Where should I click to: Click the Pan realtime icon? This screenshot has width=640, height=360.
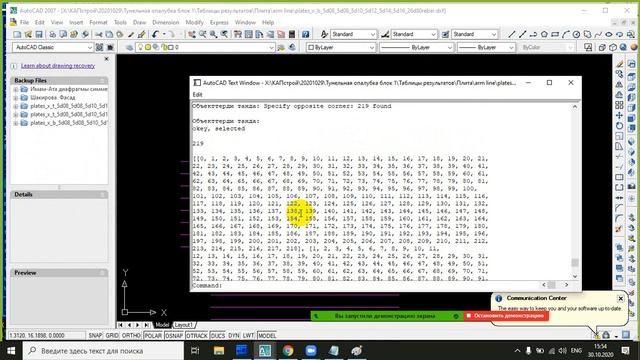pos(191,35)
